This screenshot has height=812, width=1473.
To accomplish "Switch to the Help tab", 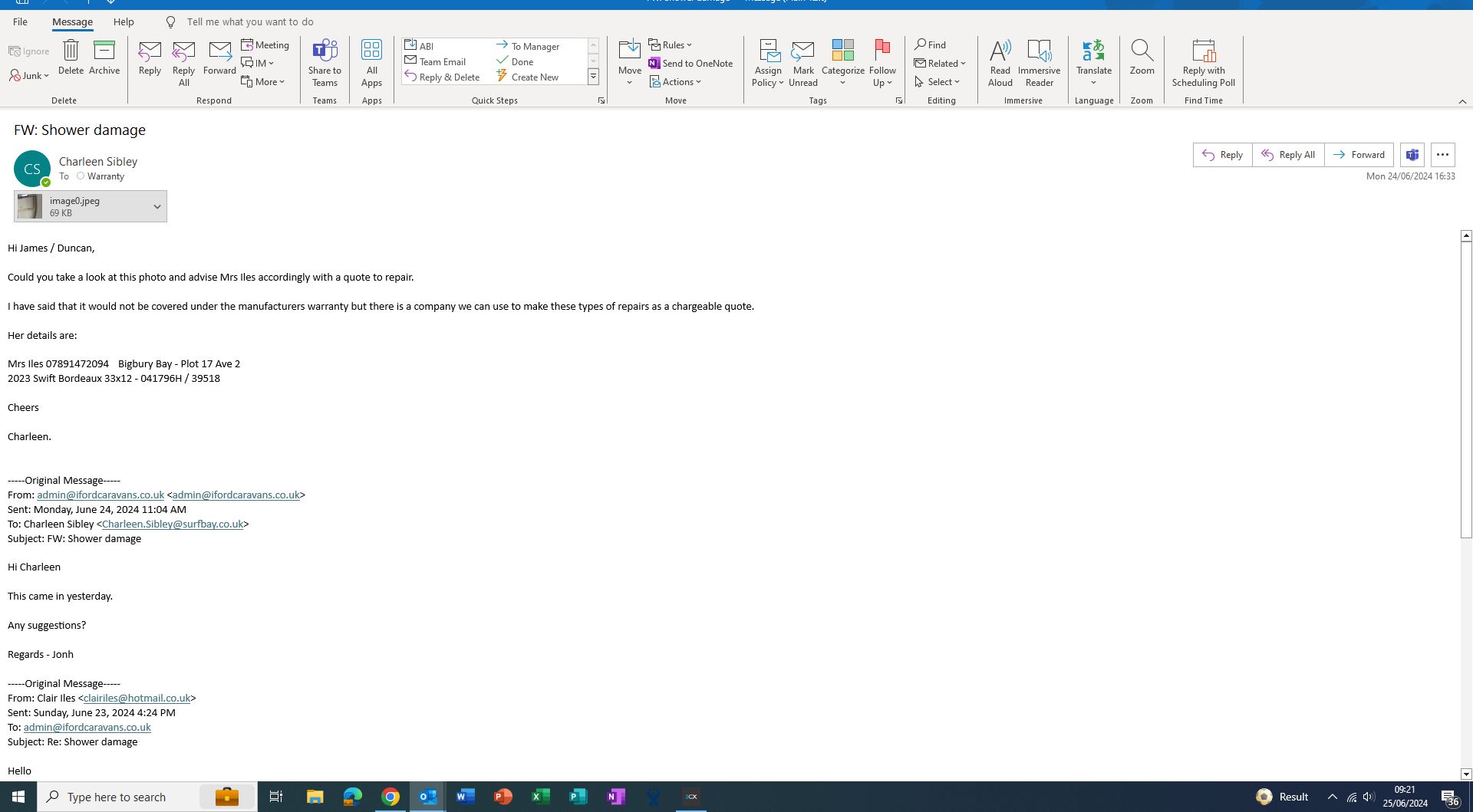I will 124,21.
